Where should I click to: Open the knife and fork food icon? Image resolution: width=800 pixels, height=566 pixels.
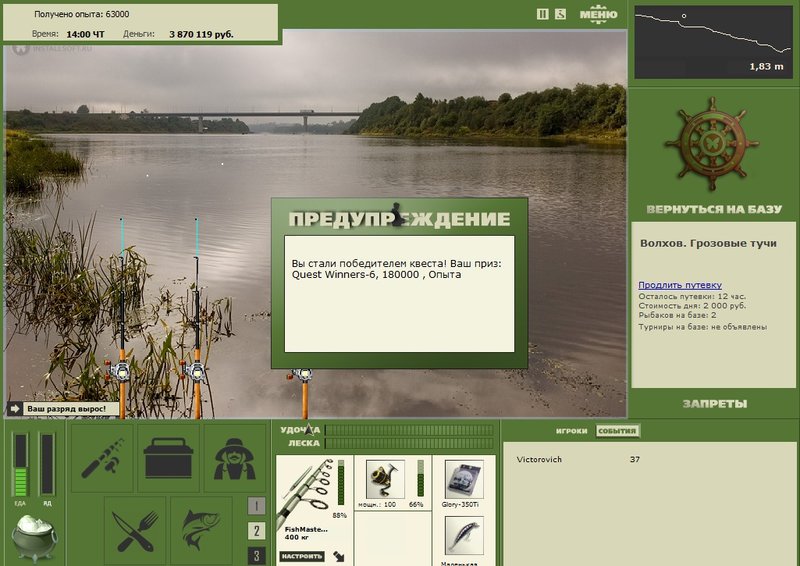pos(135,530)
